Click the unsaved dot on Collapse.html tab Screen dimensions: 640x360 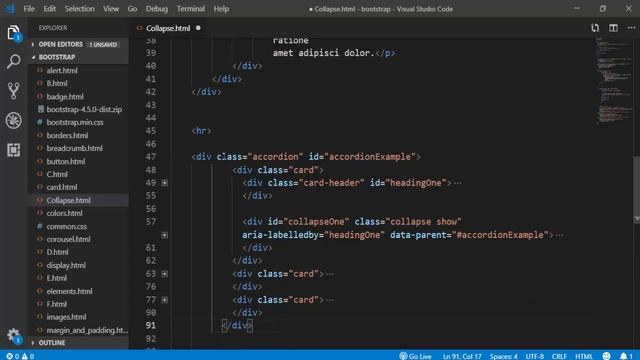pos(198,28)
